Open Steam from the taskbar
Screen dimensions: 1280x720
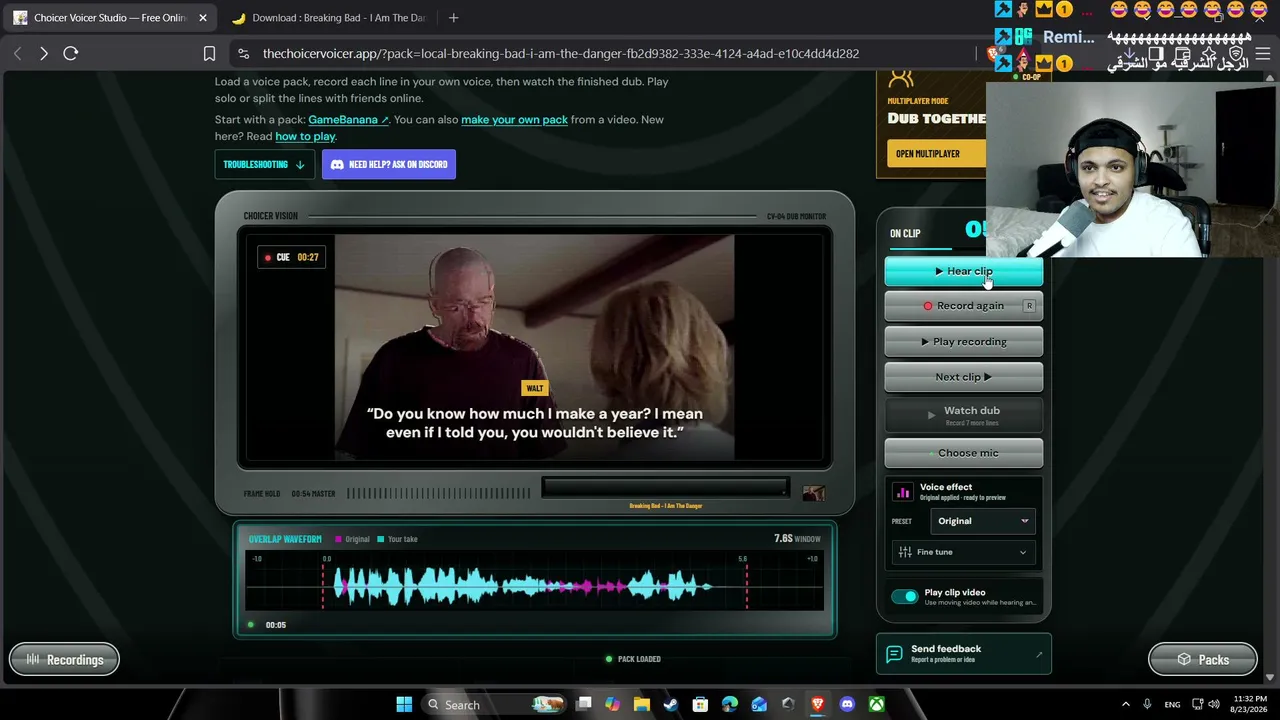(671, 705)
